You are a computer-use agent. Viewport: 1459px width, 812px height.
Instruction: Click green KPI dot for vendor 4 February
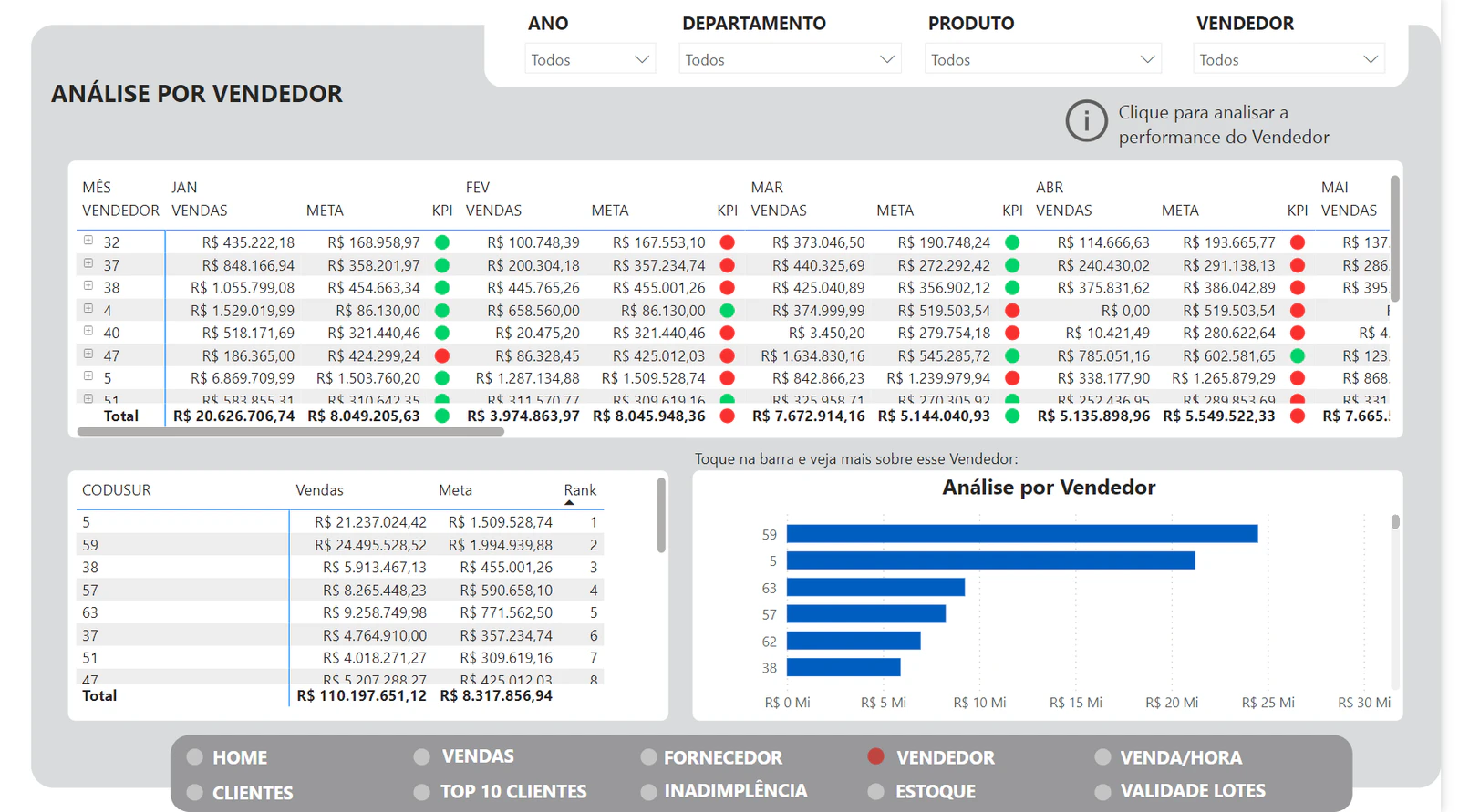click(x=728, y=310)
